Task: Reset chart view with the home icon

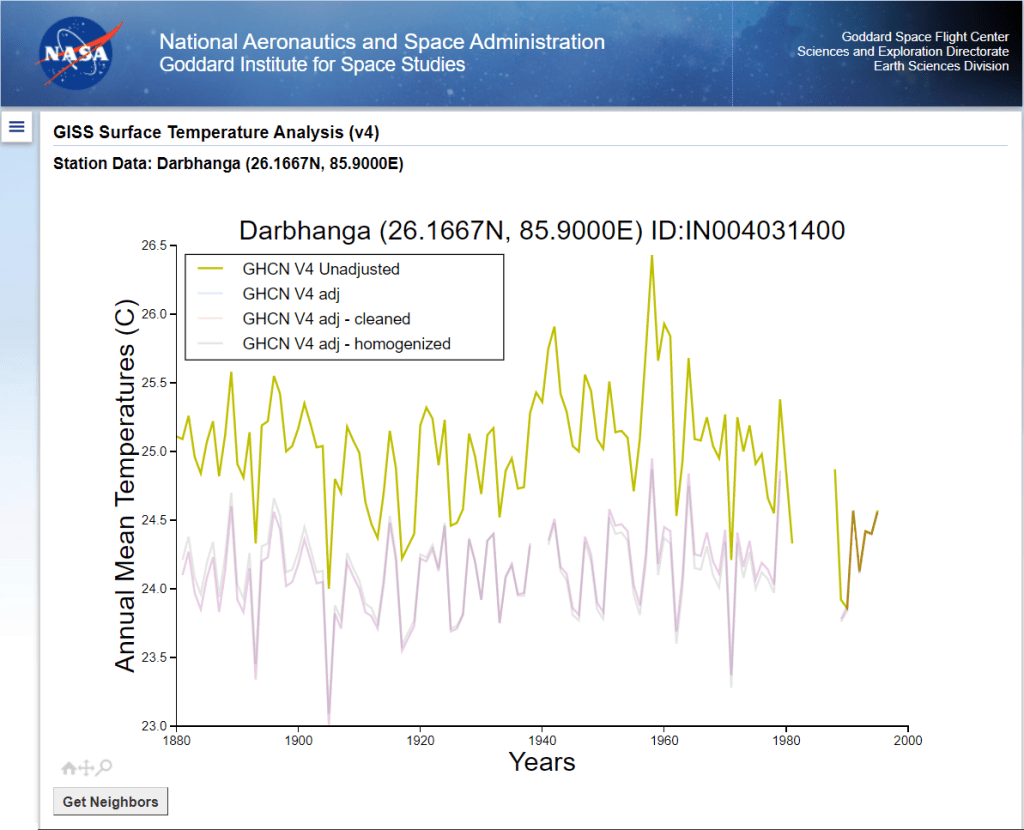Action: click(68, 768)
